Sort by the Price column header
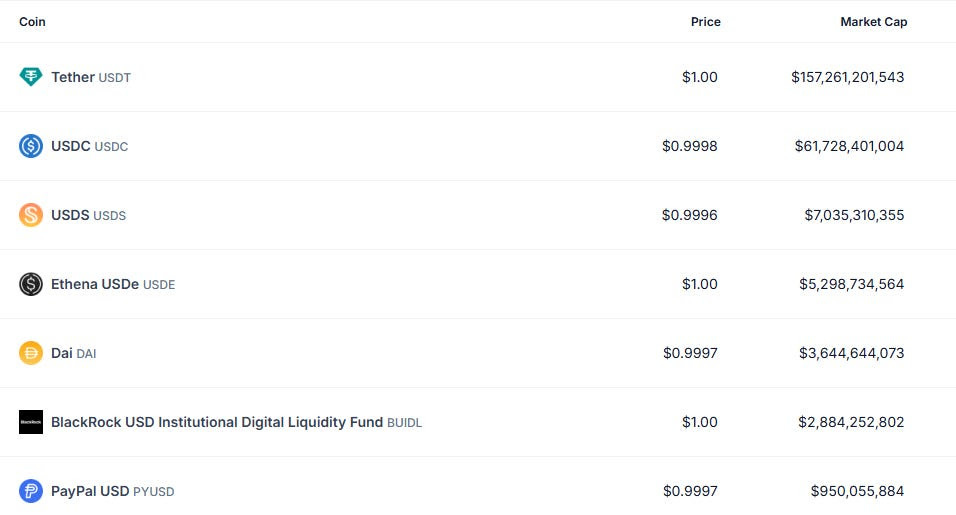Screen dimensions: 956x515 pos(705,22)
